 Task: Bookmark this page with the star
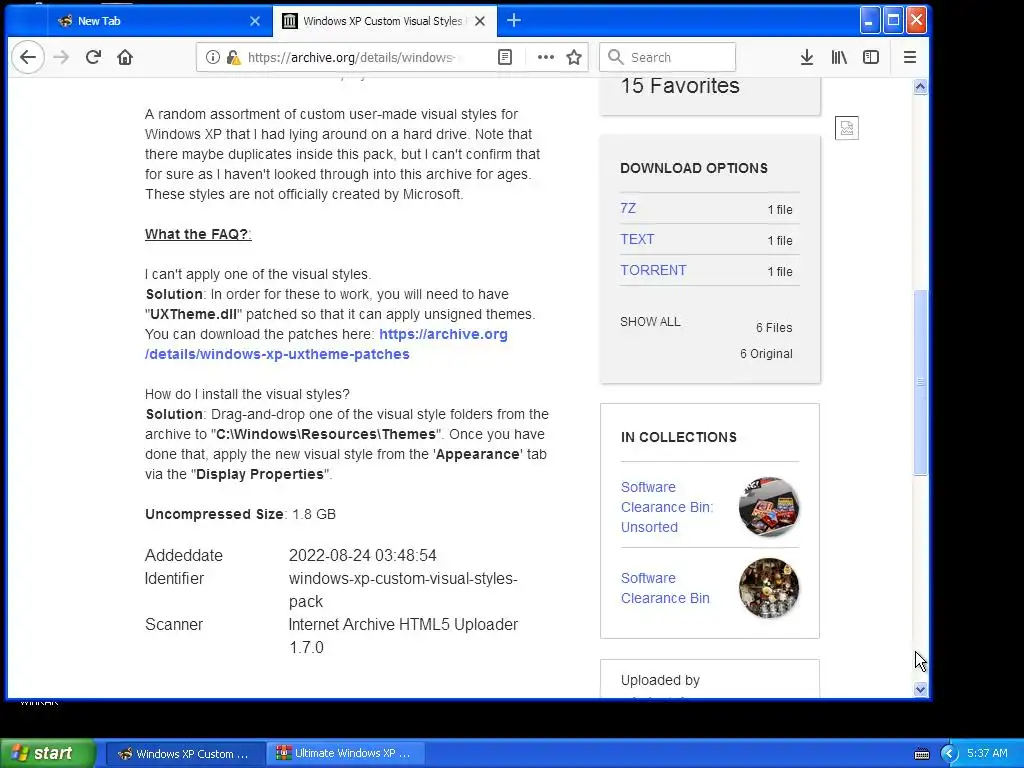click(x=574, y=57)
